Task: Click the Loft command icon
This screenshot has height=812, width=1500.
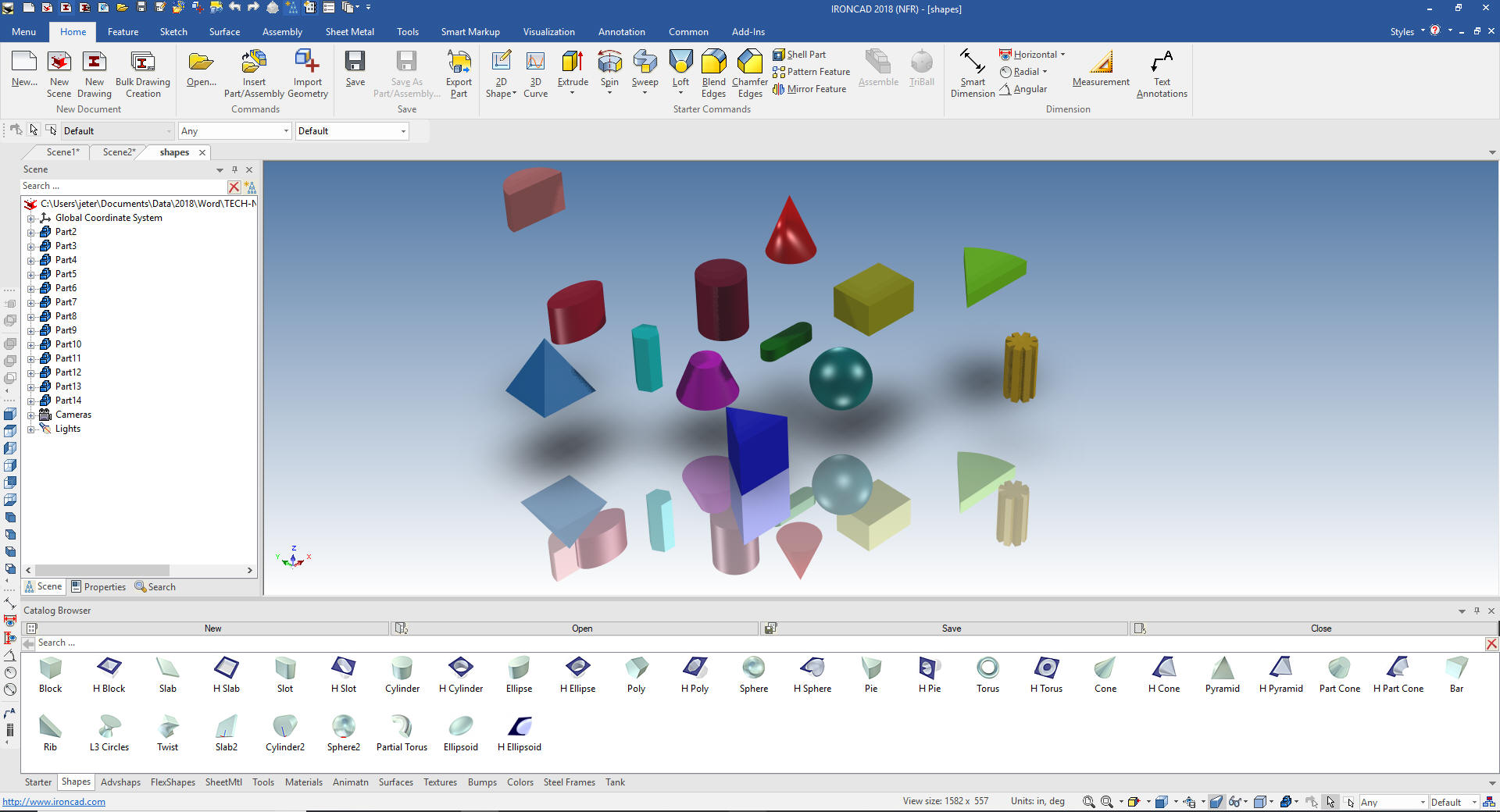Action: [x=680, y=62]
